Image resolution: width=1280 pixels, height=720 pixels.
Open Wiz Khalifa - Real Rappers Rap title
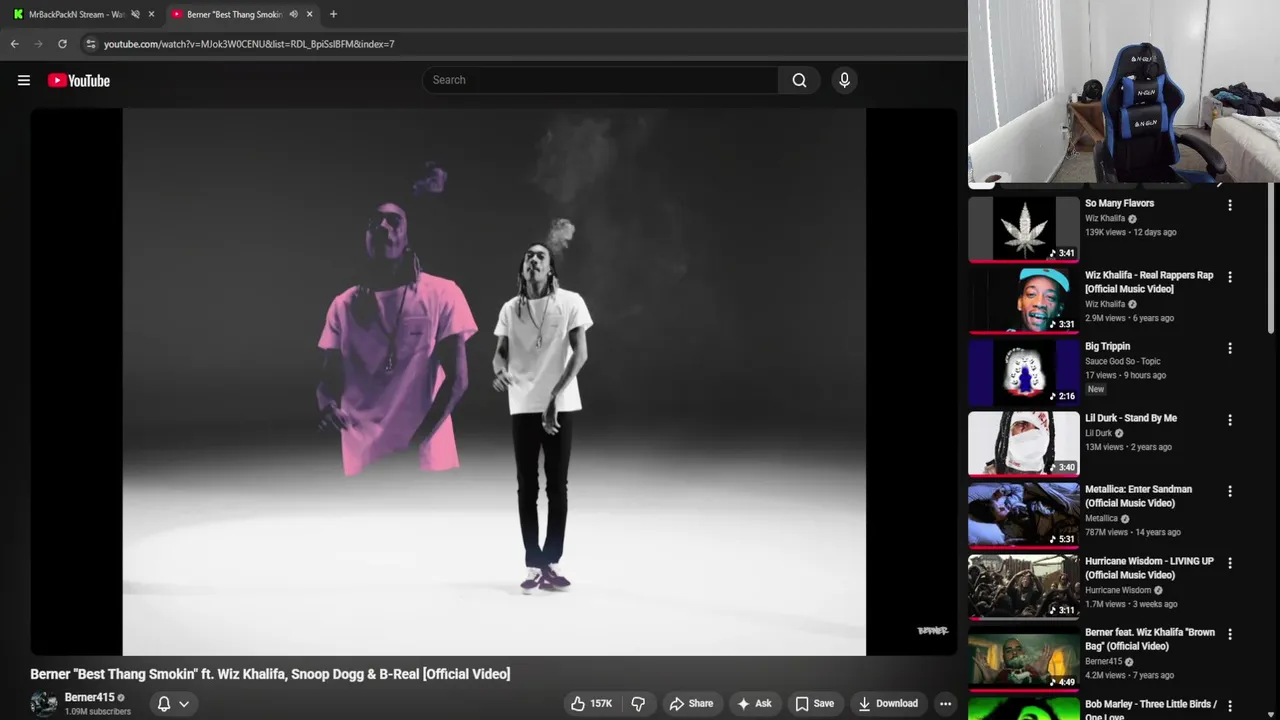point(1149,282)
